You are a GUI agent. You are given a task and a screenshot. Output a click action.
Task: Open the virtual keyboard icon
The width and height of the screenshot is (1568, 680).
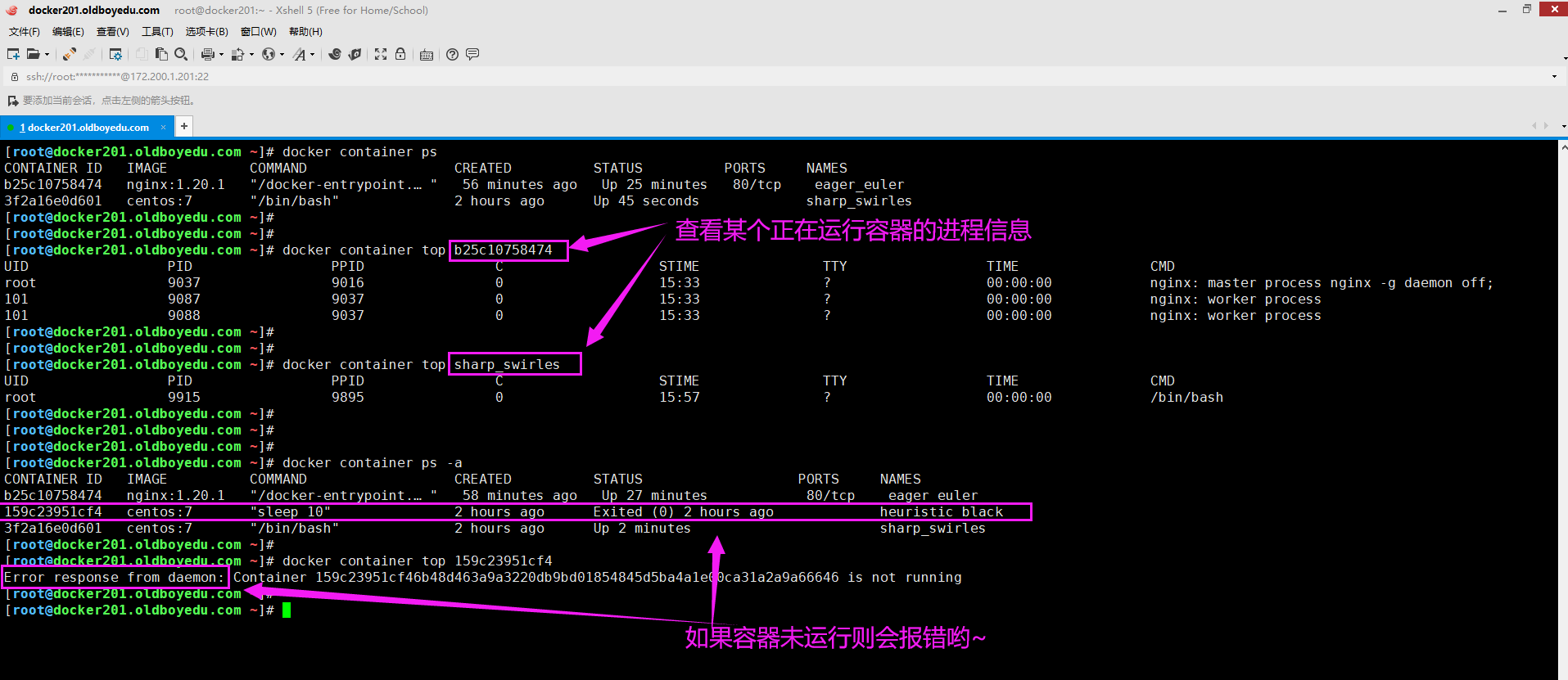point(427,55)
